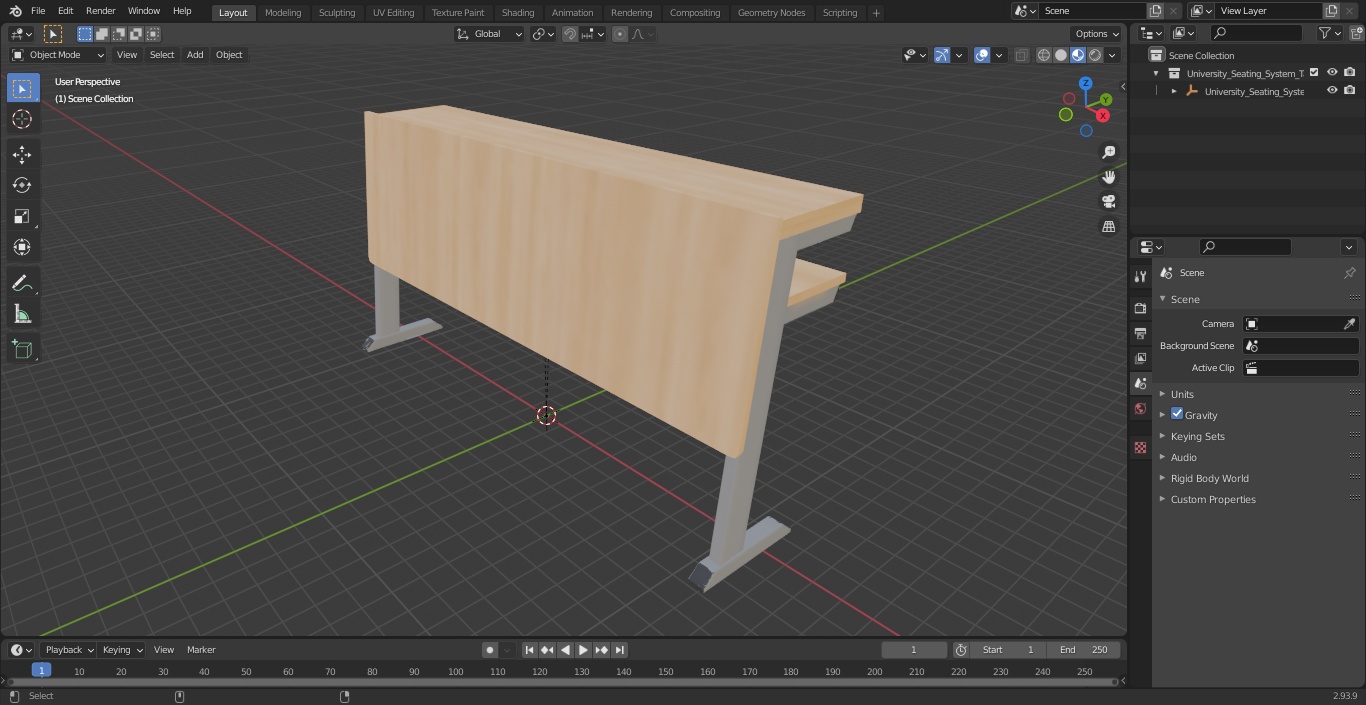Toggle proportional editing button
Viewport: 1366px width, 705px height.
620,34
